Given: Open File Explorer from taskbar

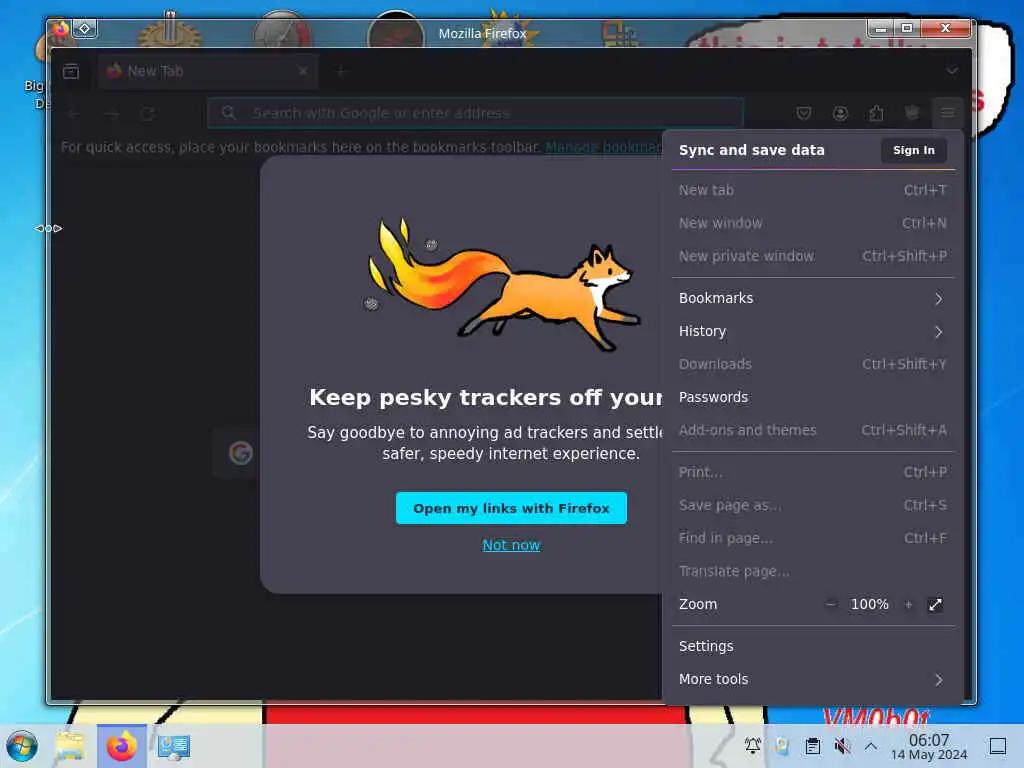Looking at the screenshot, I should (x=71, y=746).
